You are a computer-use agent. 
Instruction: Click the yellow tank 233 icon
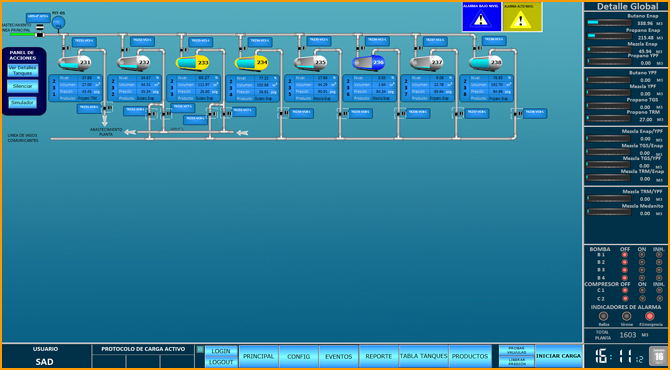(x=192, y=62)
